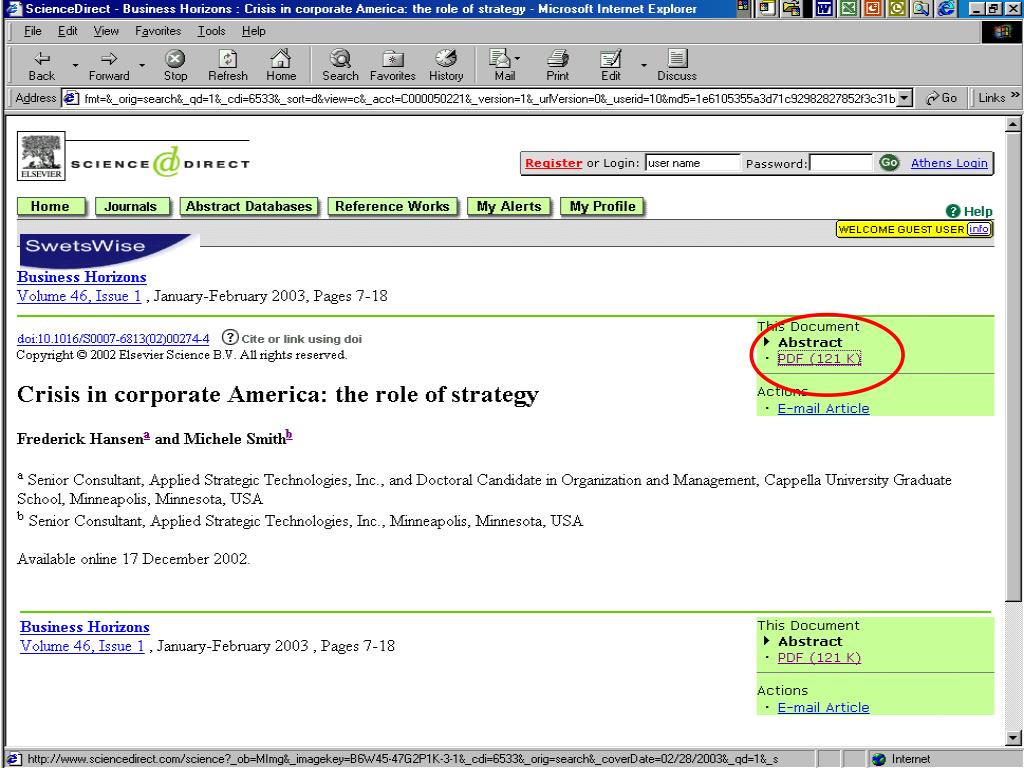Open the Forward button history dropdown arrow
The width and height of the screenshot is (1024, 768).
click(x=142, y=65)
